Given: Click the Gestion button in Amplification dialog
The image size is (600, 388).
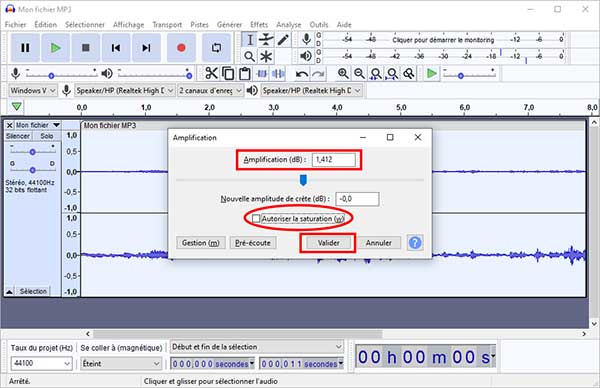Looking at the screenshot, I should click(201, 243).
